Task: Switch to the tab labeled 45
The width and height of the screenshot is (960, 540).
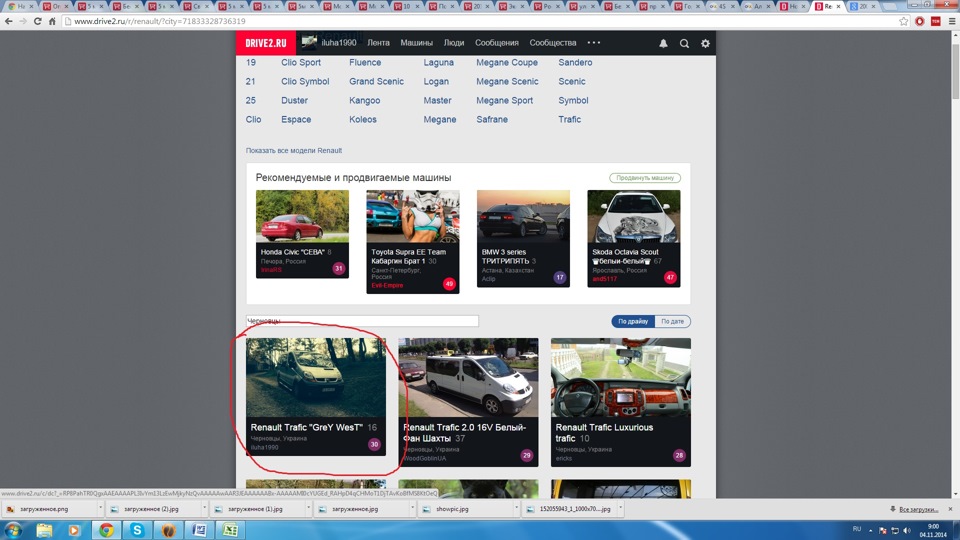Action: tap(721, 6)
